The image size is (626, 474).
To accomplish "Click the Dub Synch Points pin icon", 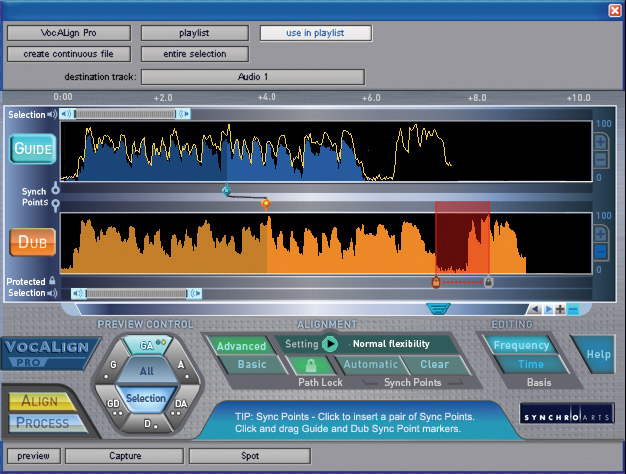I will 56,205.
